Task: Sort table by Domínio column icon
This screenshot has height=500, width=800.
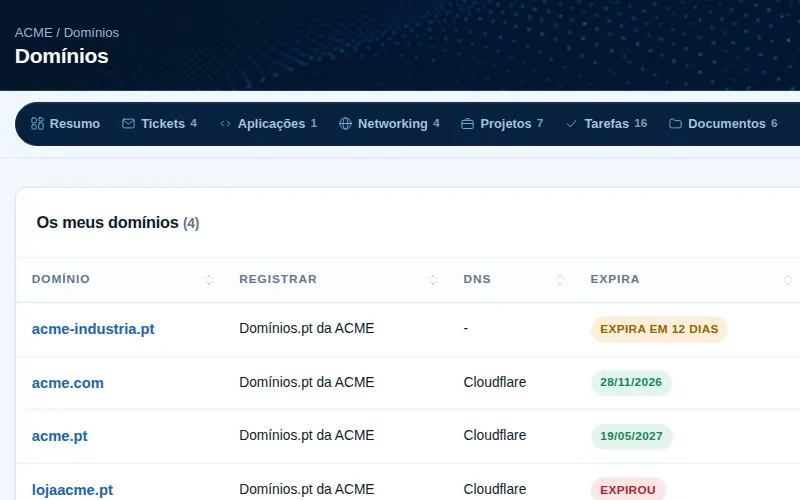Action: [209, 280]
